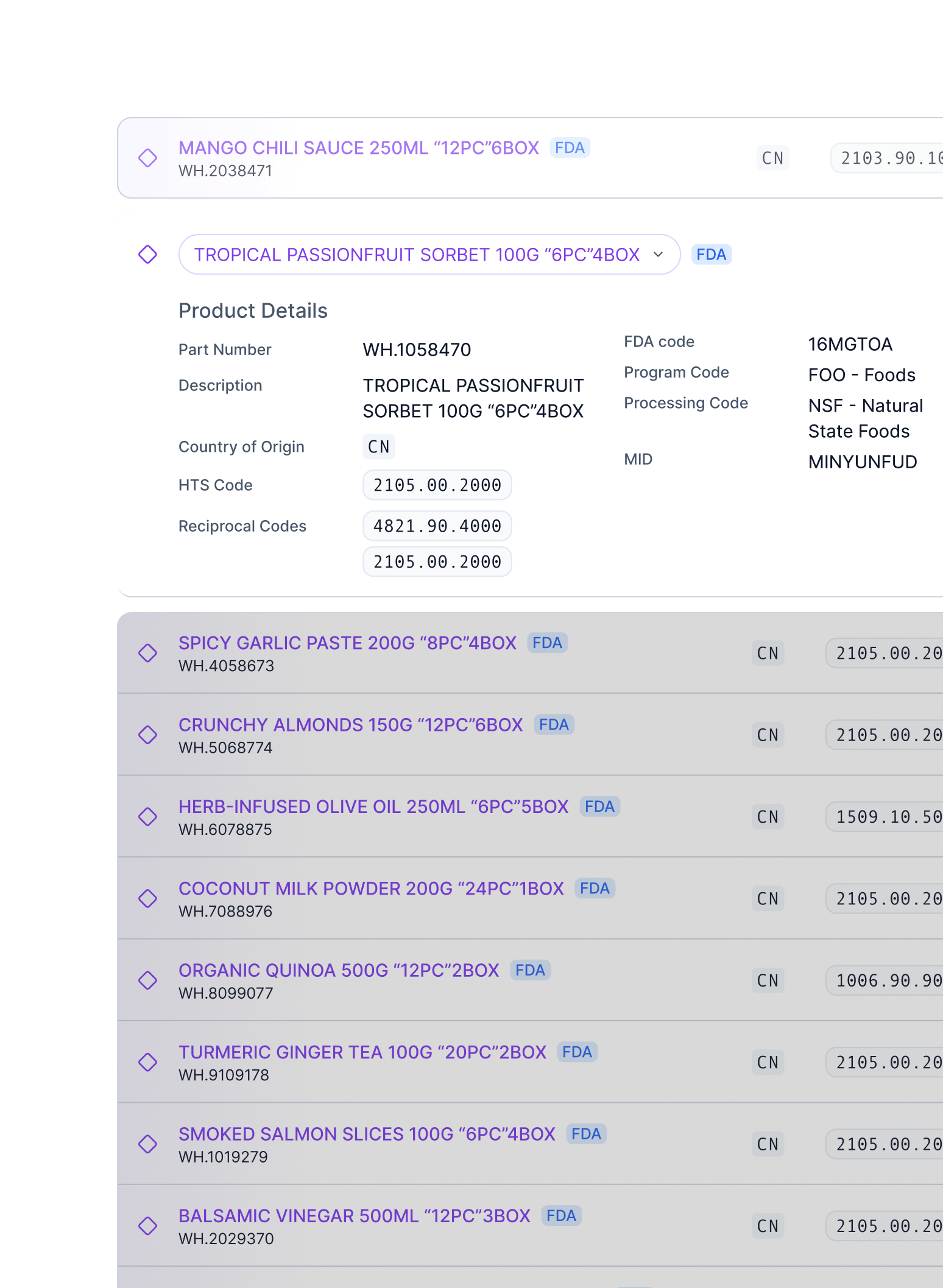Click the diamond icon beside Coconut Milk Powder

[x=147, y=898]
